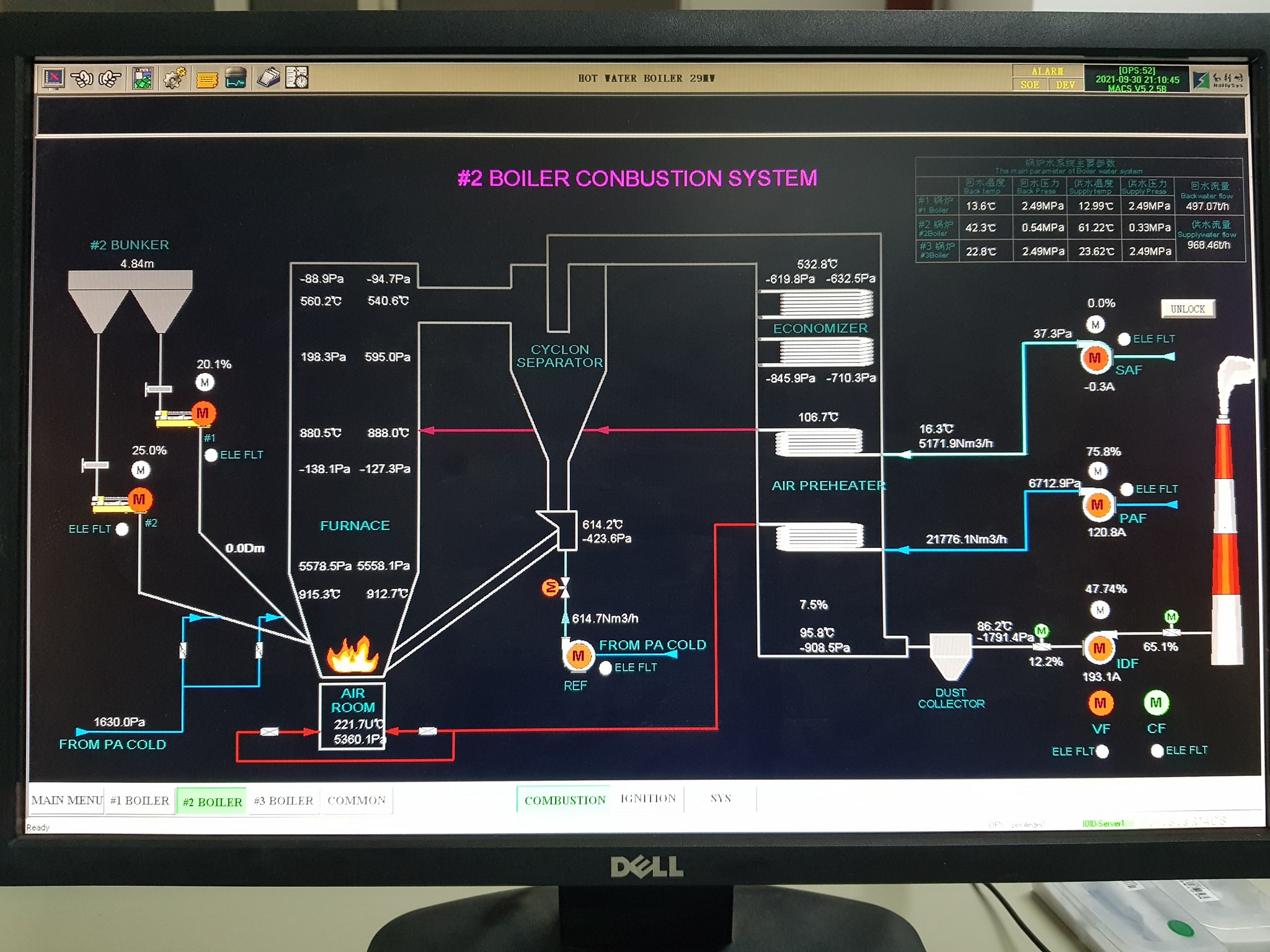This screenshot has height=952, width=1270.
Task: Open the card file index icon
Action: tap(269, 78)
